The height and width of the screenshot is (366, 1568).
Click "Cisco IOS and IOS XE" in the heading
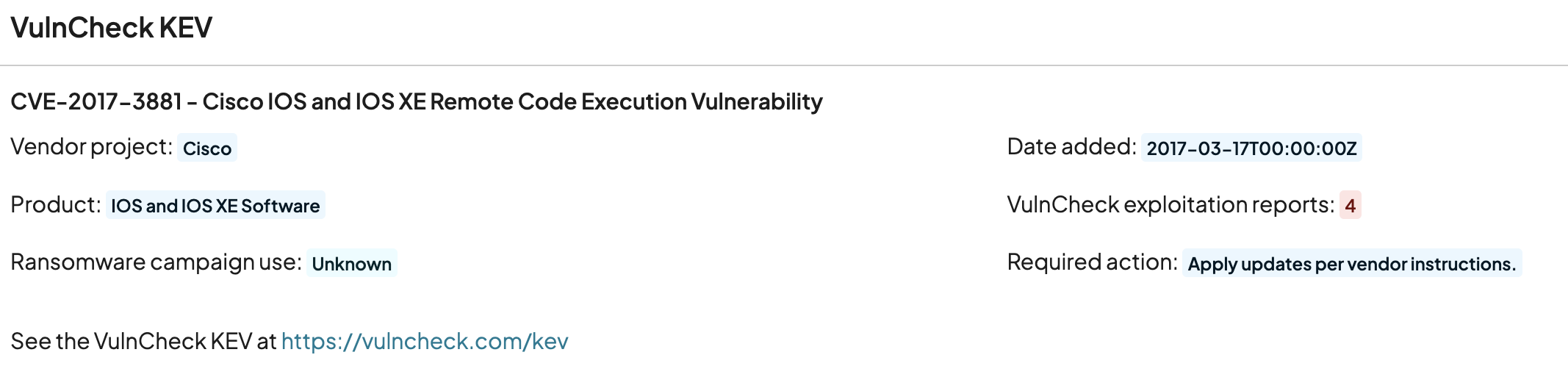pyautogui.click(x=314, y=101)
